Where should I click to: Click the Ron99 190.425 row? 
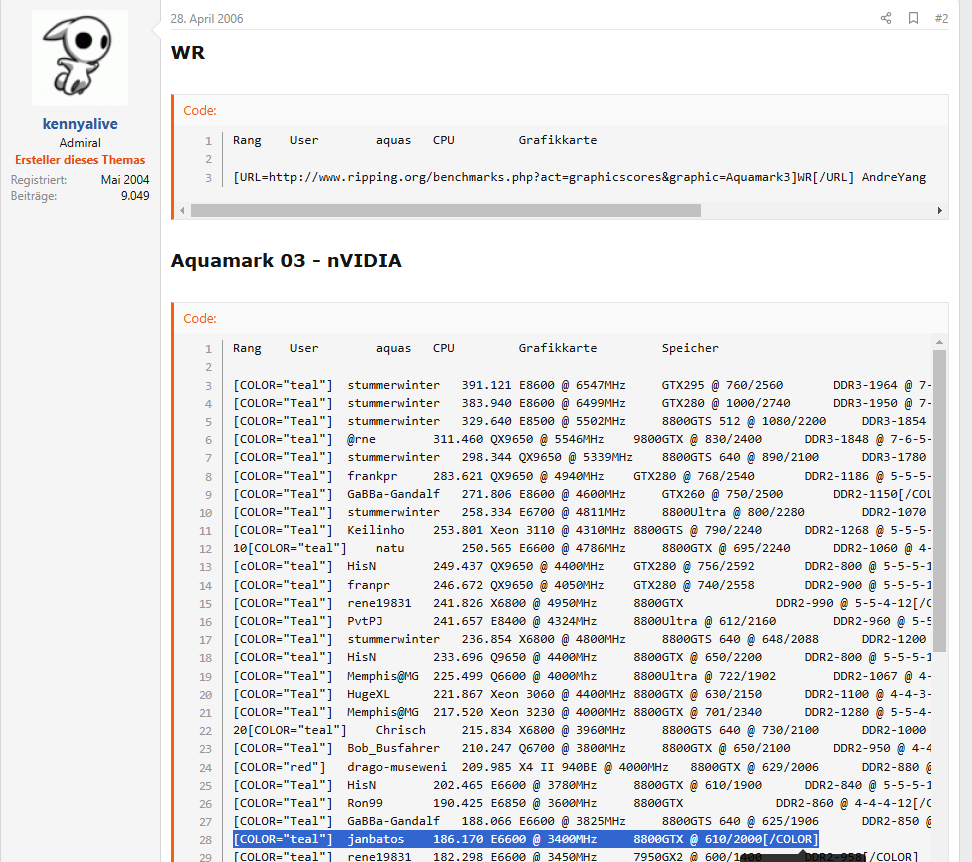[x=582, y=803]
